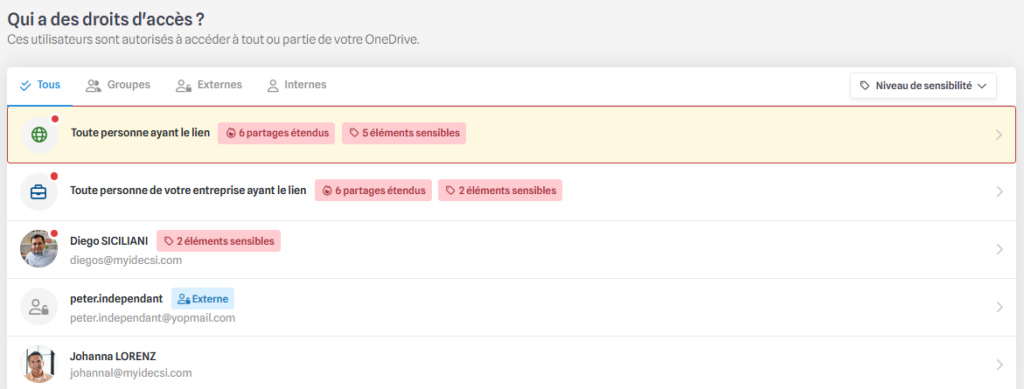The image size is (1024, 389).
Task: Click the Externes tab locked-user icon
Action: click(184, 86)
